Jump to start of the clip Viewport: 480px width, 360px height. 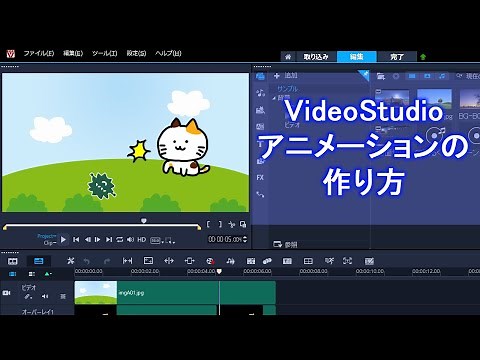[x=76, y=239]
